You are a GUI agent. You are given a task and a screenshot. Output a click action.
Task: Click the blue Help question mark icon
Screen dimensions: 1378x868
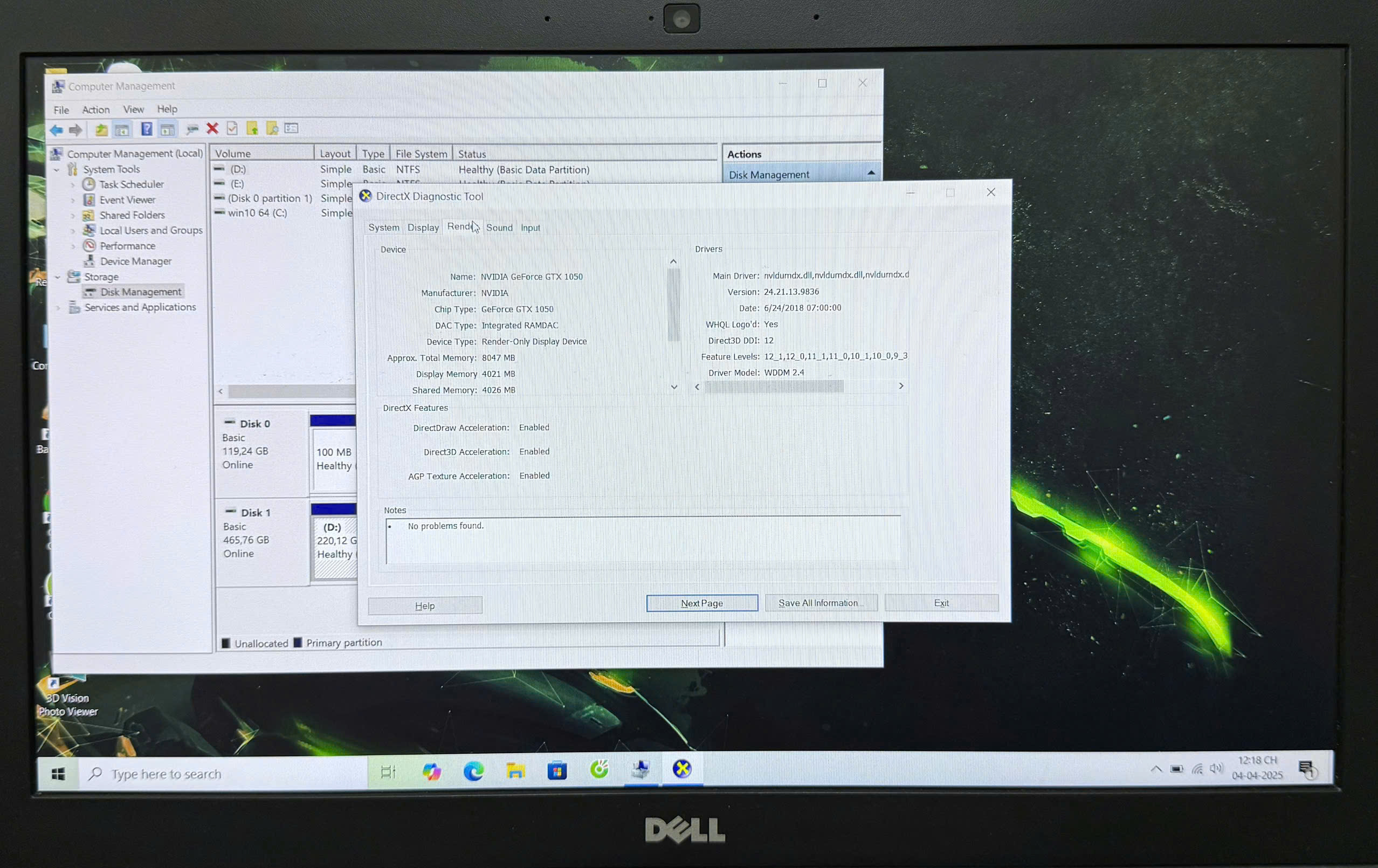(x=147, y=129)
